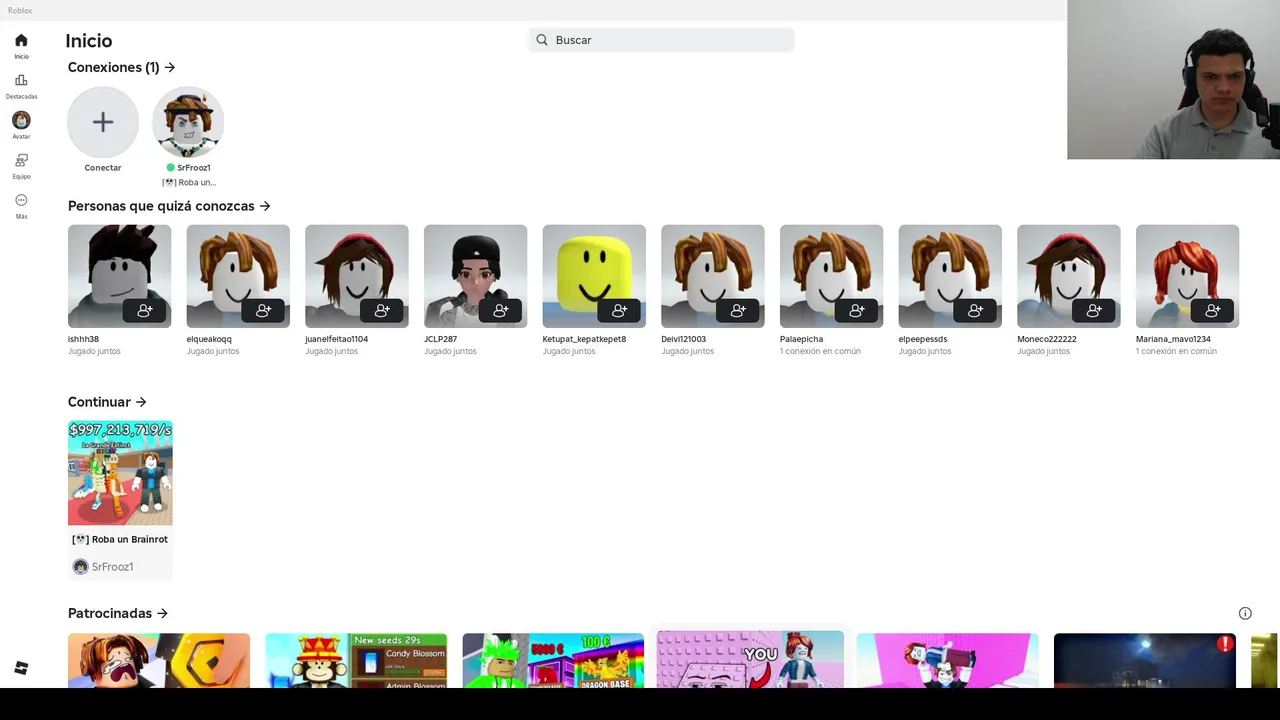The image size is (1280, 720).
Task: Open SrFrooz1 connection avatar
Action: click(x=188, y=122)
